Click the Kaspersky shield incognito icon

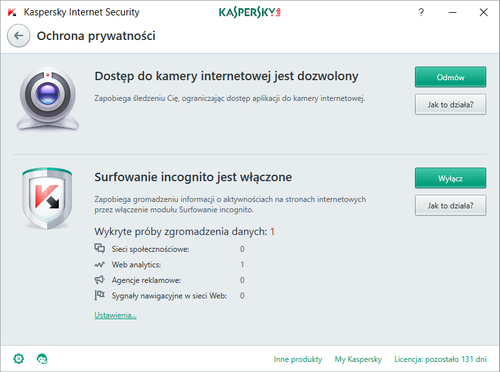tap(47, 198)
